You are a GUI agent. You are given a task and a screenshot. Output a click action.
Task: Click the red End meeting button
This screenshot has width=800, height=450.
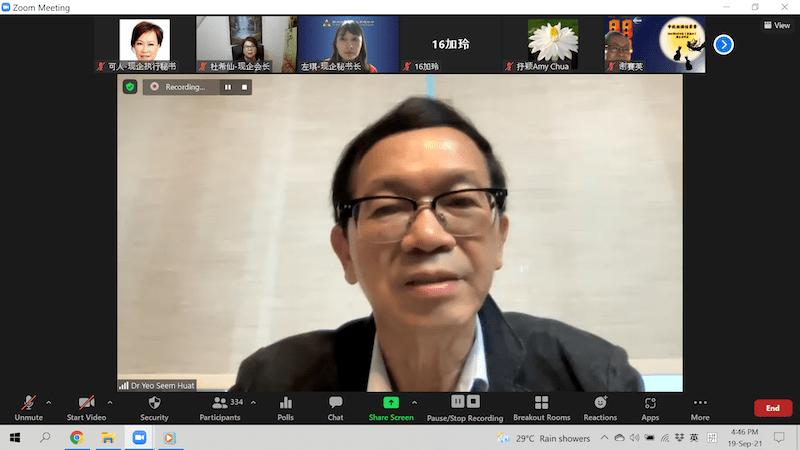pyautogui.click(x=772, y=408)
